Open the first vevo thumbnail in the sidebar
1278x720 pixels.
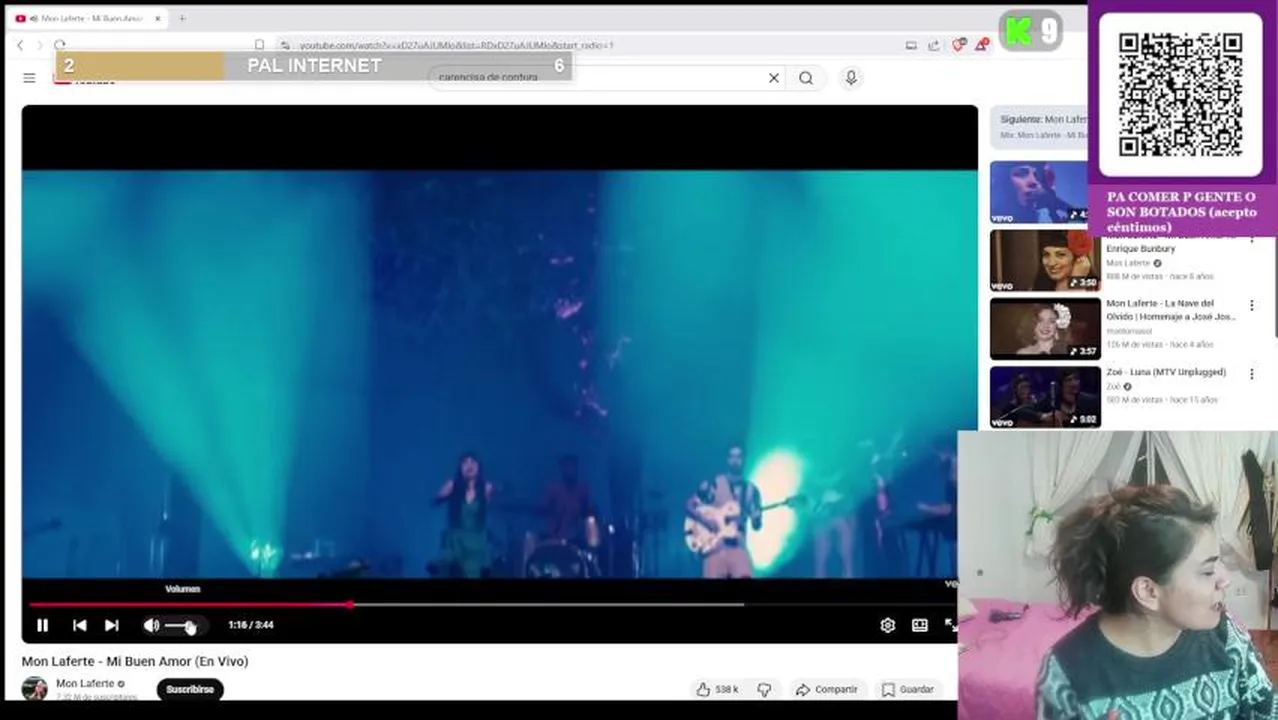click(1040, 192)
